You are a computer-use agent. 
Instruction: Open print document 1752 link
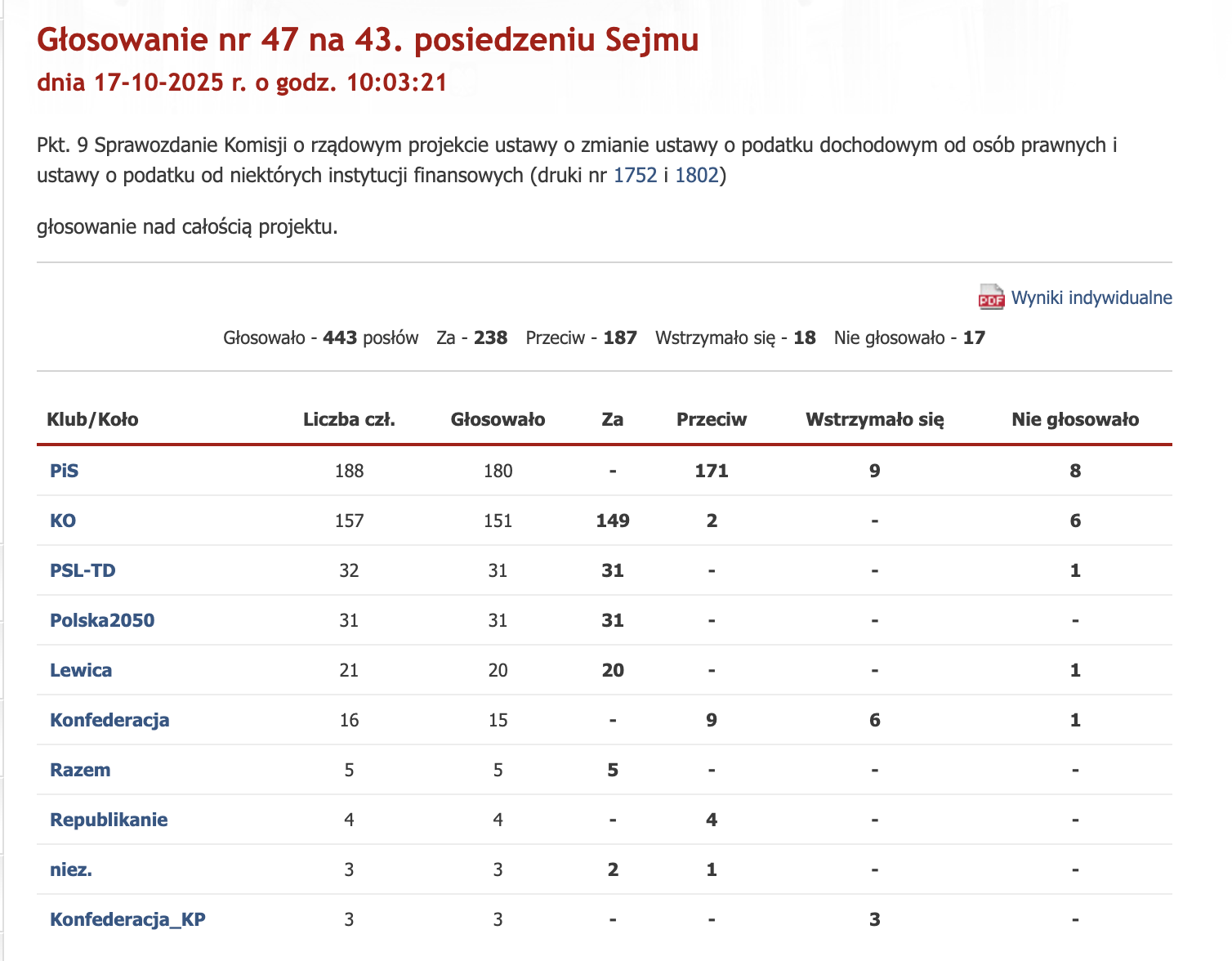(x=635, y=176)
